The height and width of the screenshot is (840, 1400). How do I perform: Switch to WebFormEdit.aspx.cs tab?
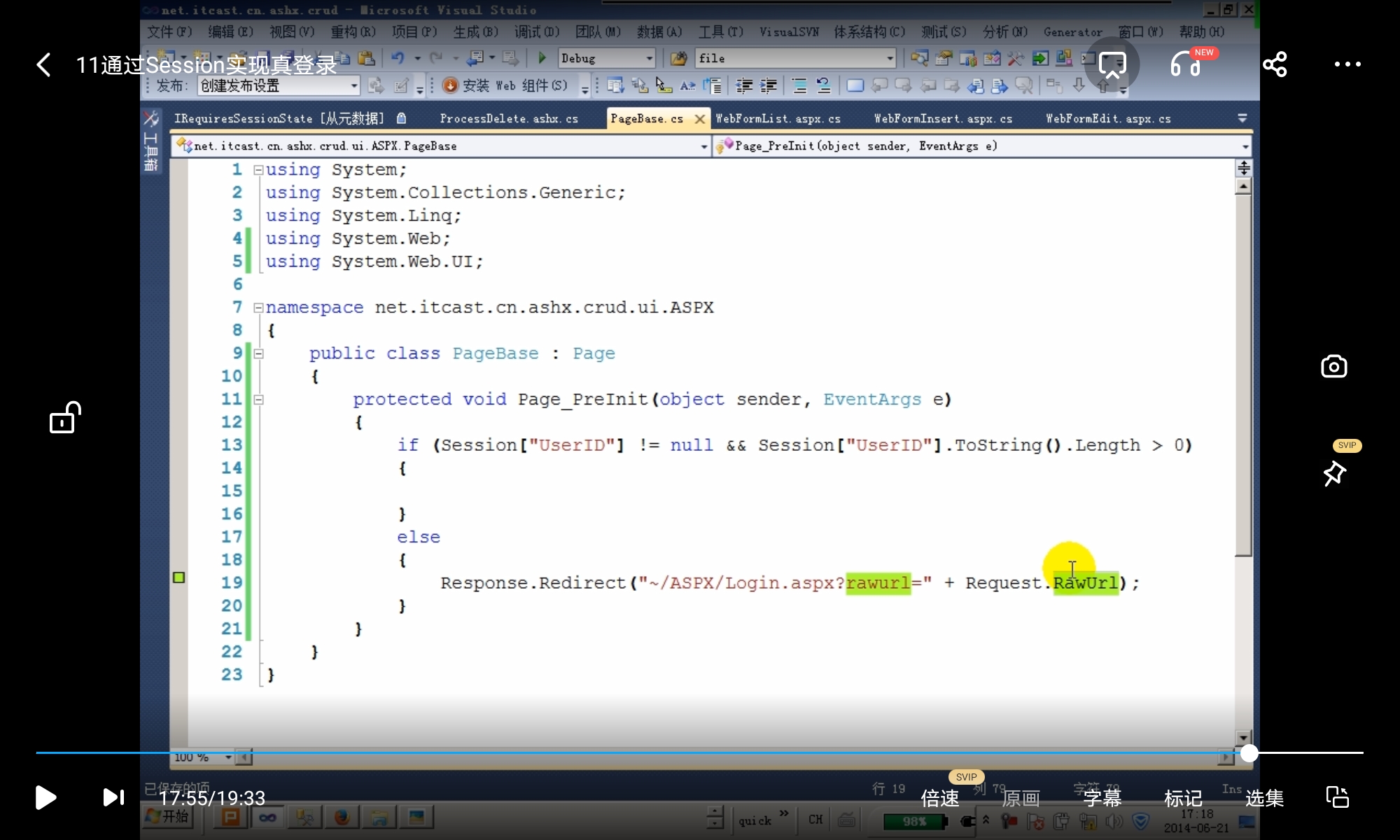pos(1108,118)
